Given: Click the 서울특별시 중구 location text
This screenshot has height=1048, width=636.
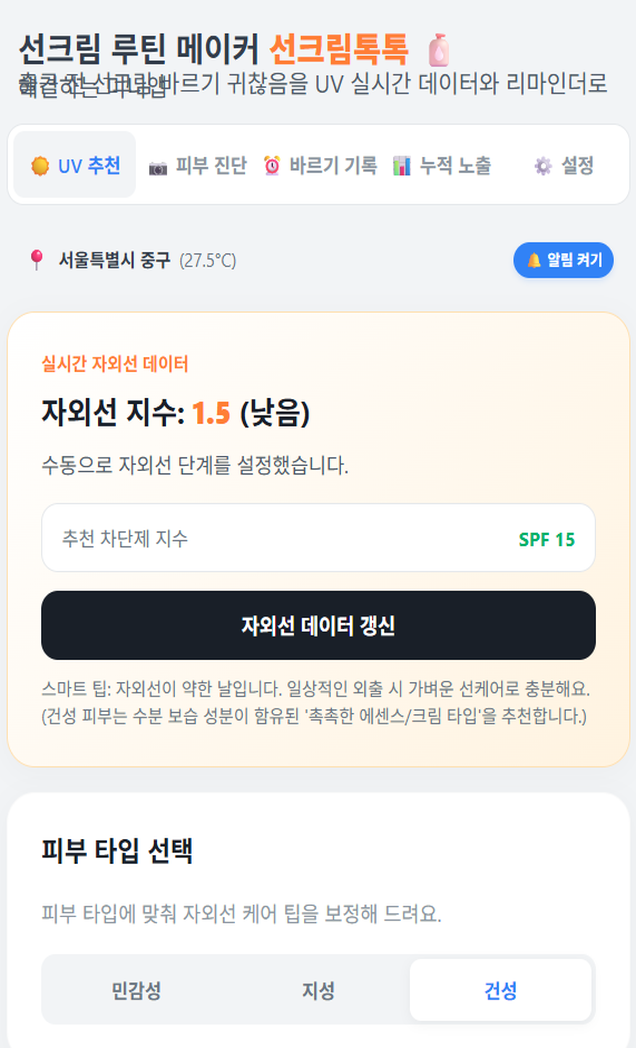Looking at the screenshot, I should (115, 260).
